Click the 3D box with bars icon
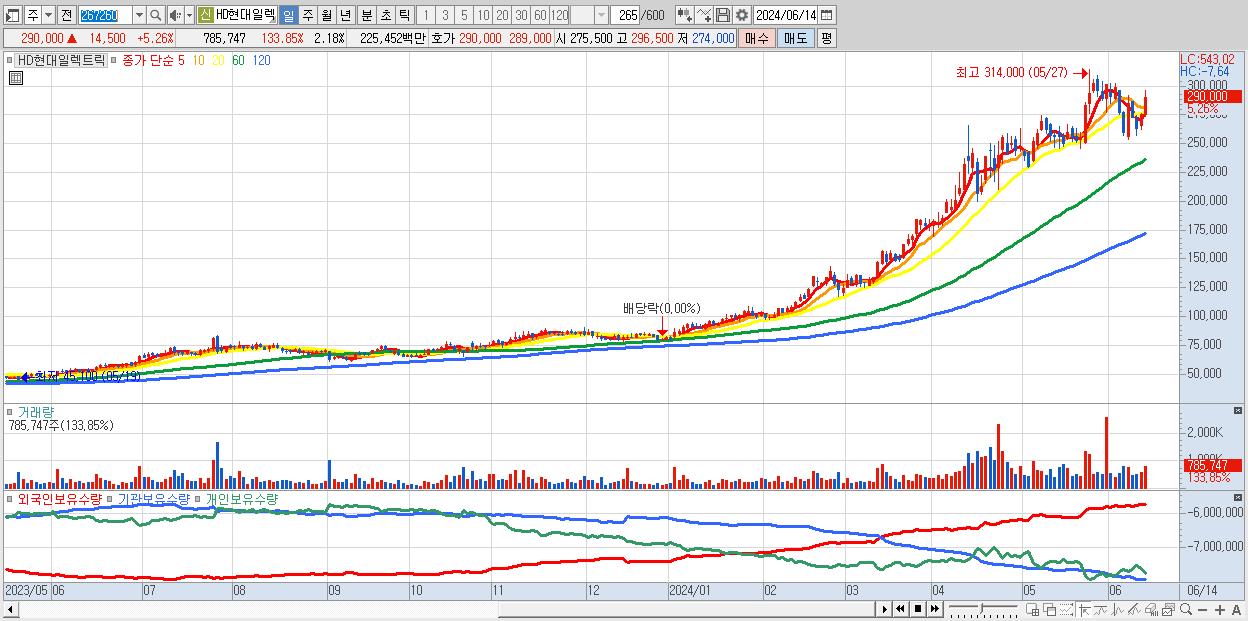Viewport: 1248px width, 621px height. tap(1151, 610)
